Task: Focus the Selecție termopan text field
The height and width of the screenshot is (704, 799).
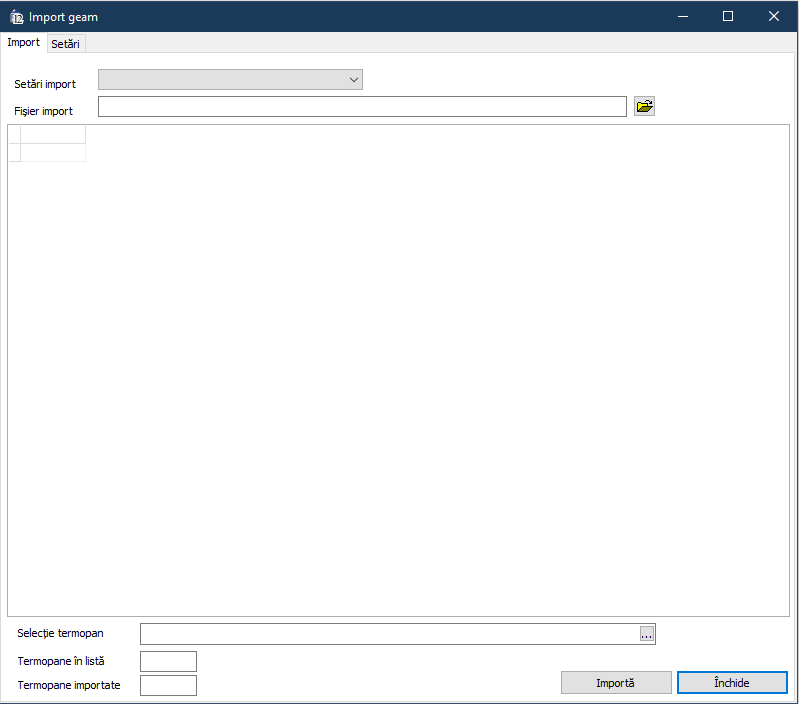Action: point(390,634)
